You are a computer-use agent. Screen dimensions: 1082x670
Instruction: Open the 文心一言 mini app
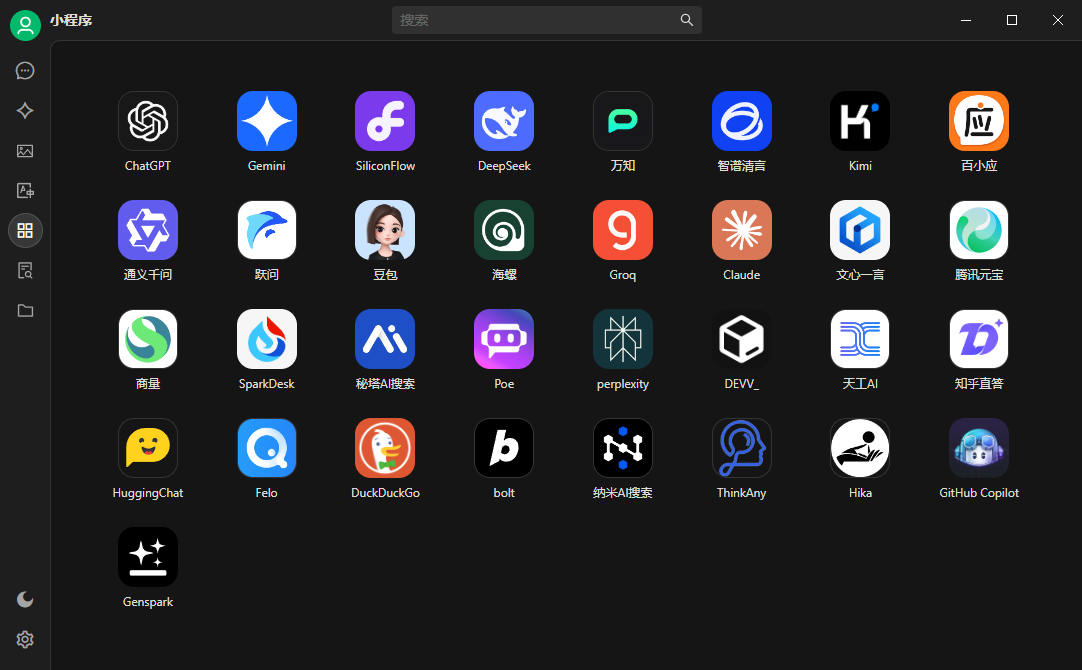tap(860, 230)
